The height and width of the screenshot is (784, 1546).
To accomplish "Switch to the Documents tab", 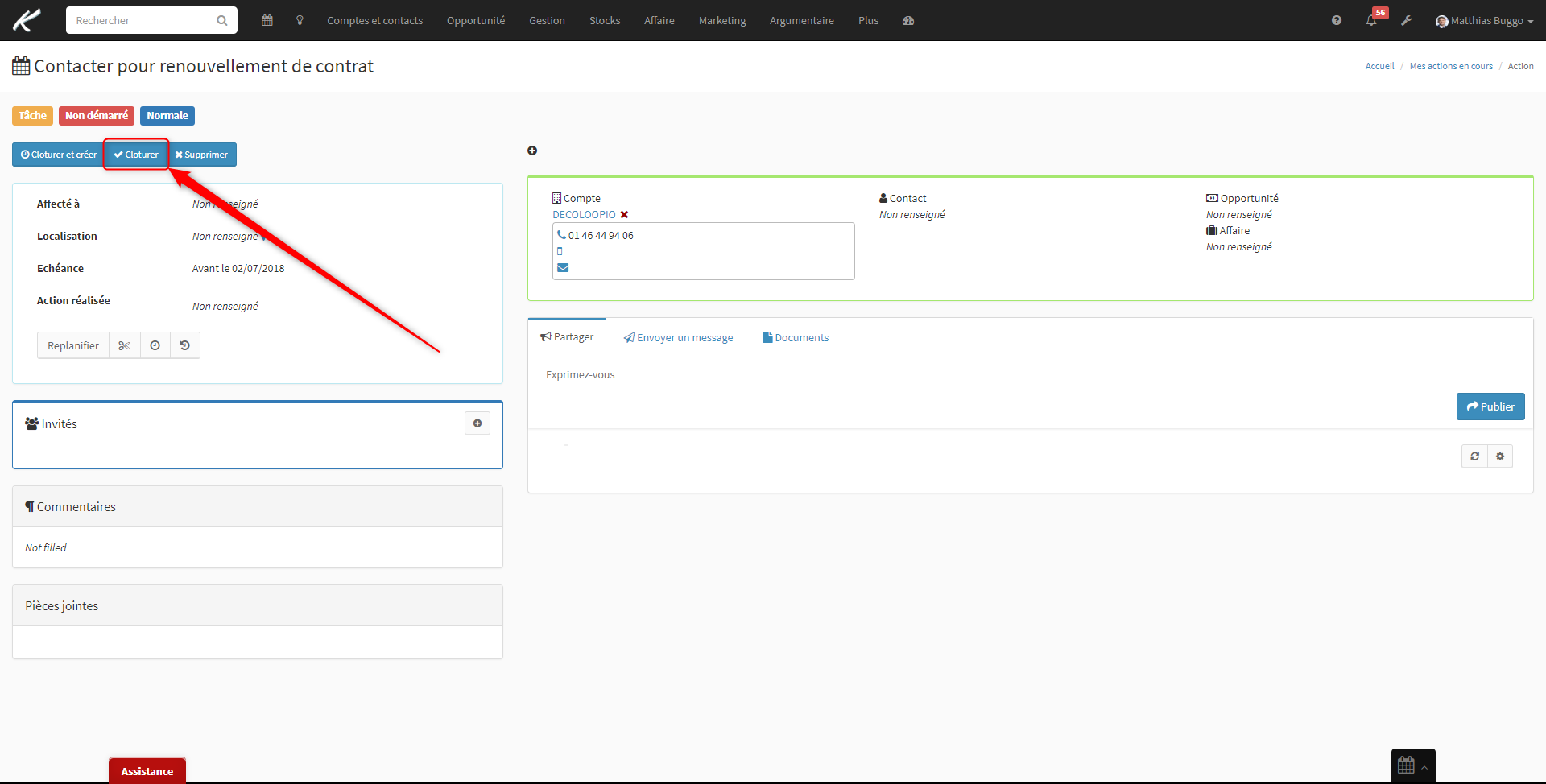I will pos(796,337).
